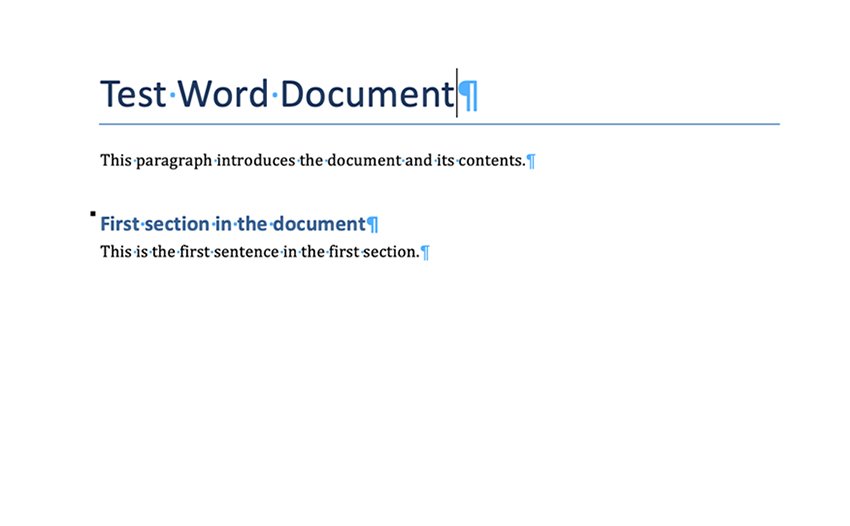
Task: Place cursor in "Document" in the title
Action: click(x=366, y=94)
